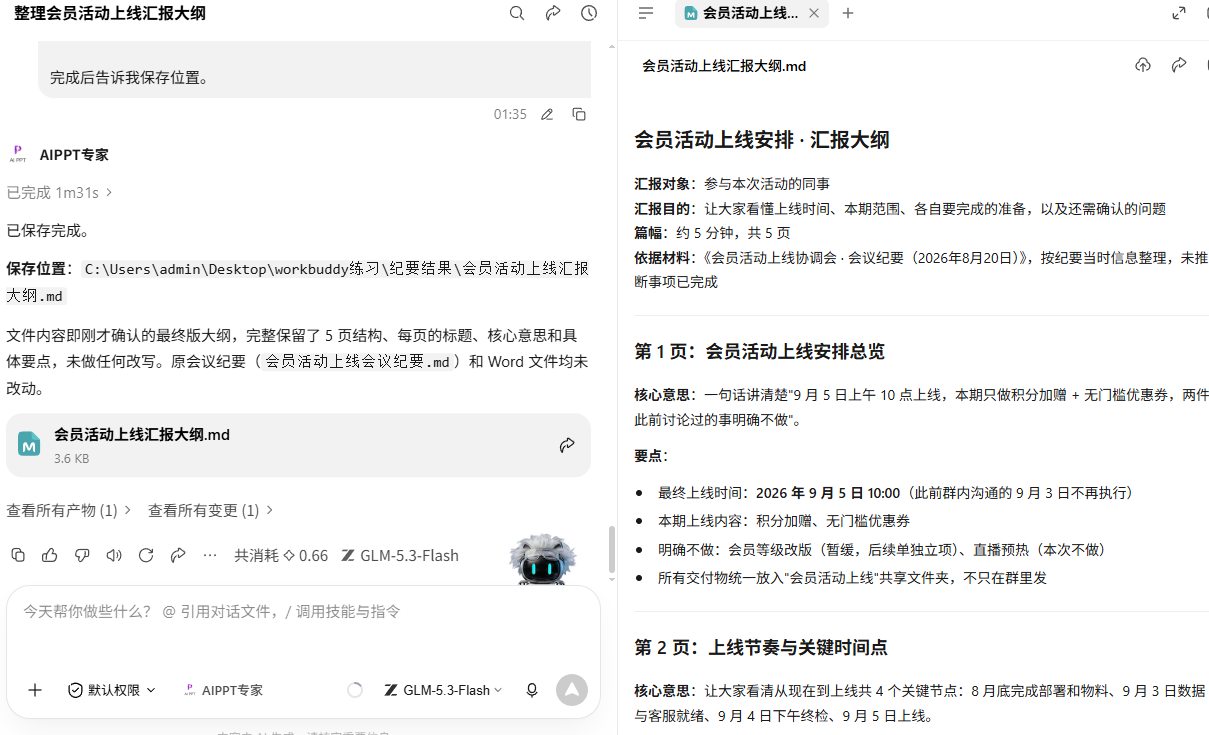This screenshot has height=735, width=1209.
Task: Copy the user message sent at 01:35
Action: click(579, 114)
